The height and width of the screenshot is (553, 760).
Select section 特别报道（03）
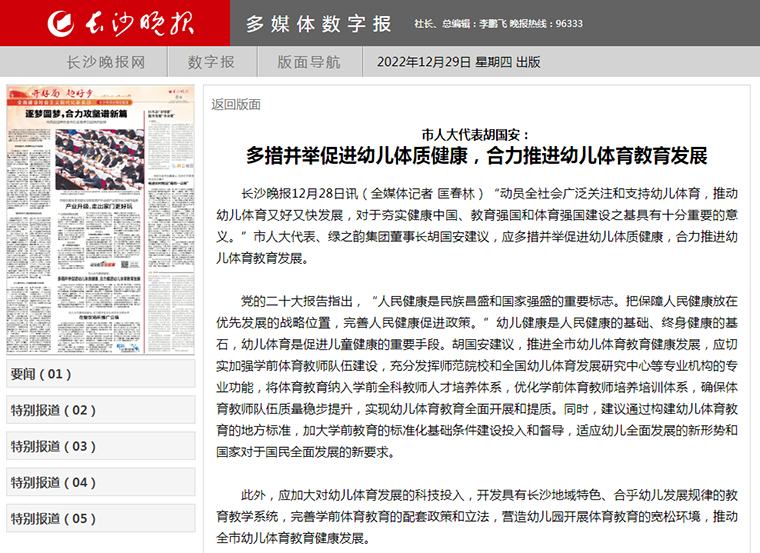tap(53, 446)
